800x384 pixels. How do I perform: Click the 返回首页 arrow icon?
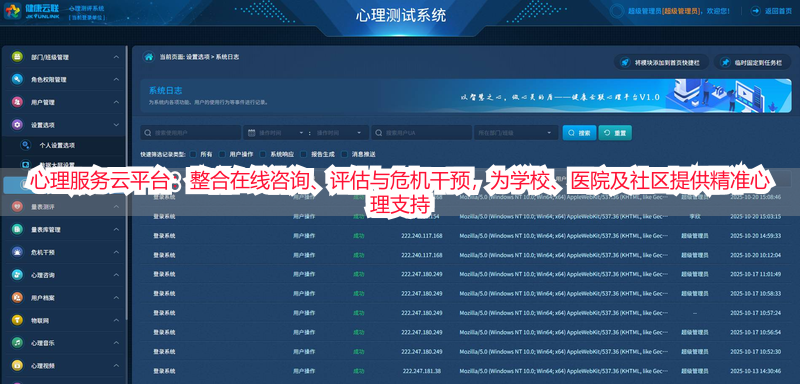pyautogui.click(x=756, y=10)
